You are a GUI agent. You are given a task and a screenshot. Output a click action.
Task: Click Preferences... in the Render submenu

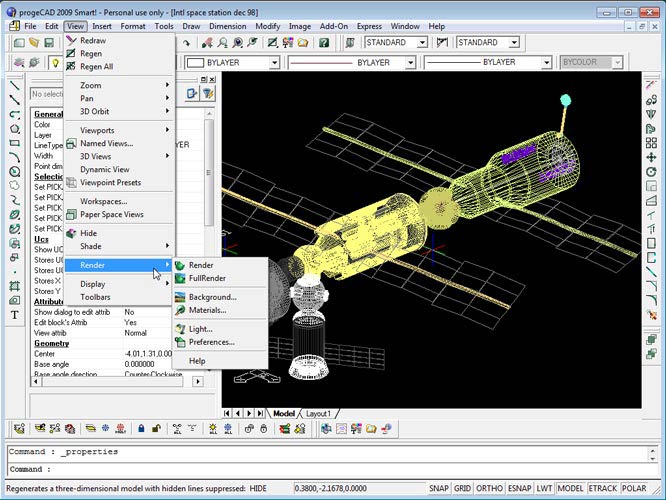(x=211, y=342)
